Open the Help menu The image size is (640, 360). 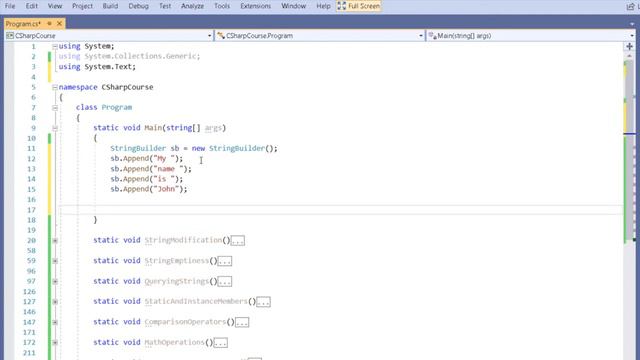(x=323, y=6)
